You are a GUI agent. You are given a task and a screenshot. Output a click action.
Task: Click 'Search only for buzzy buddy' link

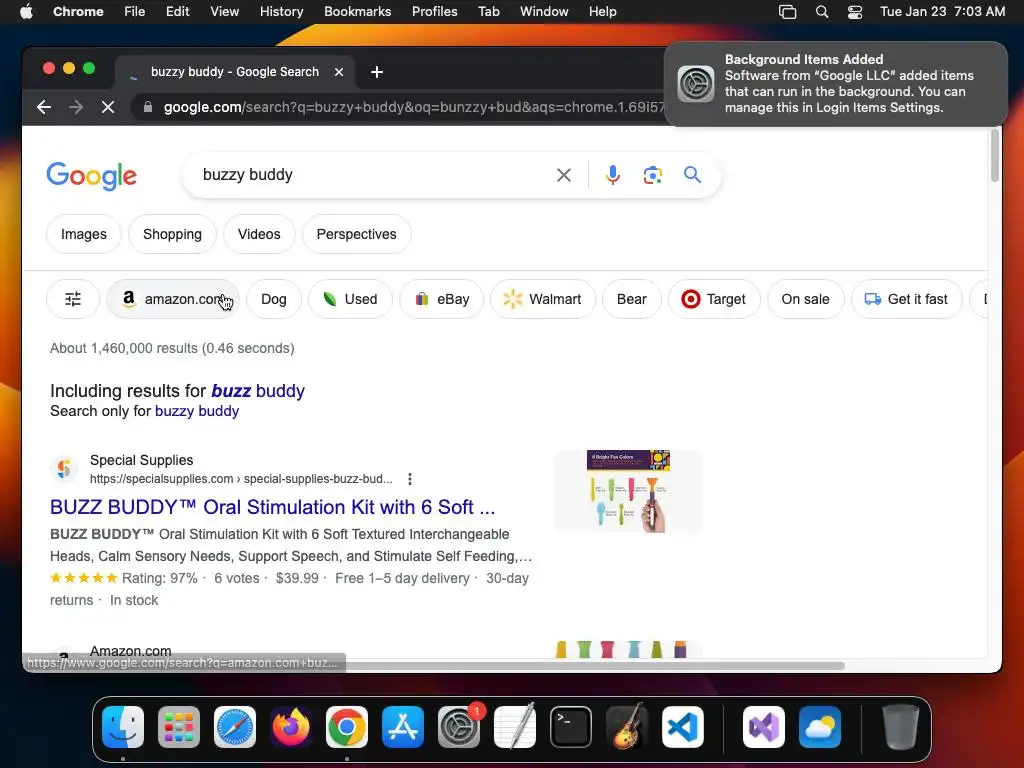pos(197,411)
